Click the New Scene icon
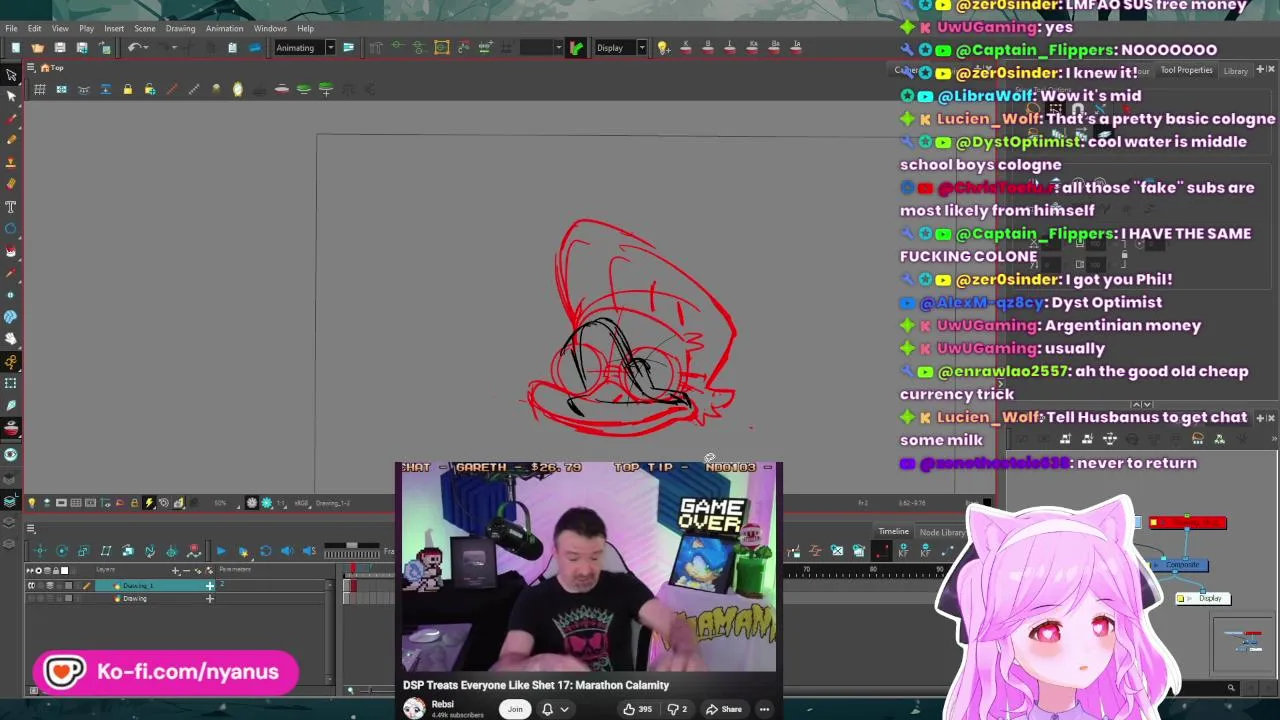 point(15,47)
